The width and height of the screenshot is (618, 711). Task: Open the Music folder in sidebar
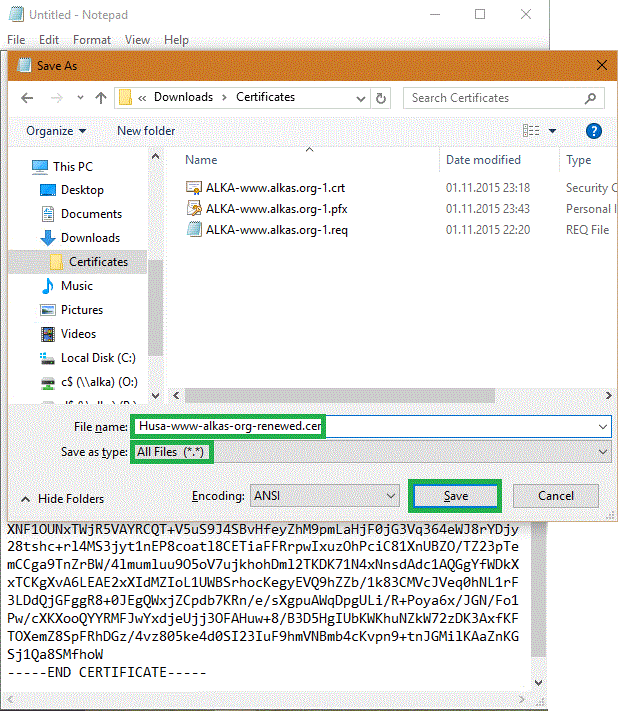(76, 286)
